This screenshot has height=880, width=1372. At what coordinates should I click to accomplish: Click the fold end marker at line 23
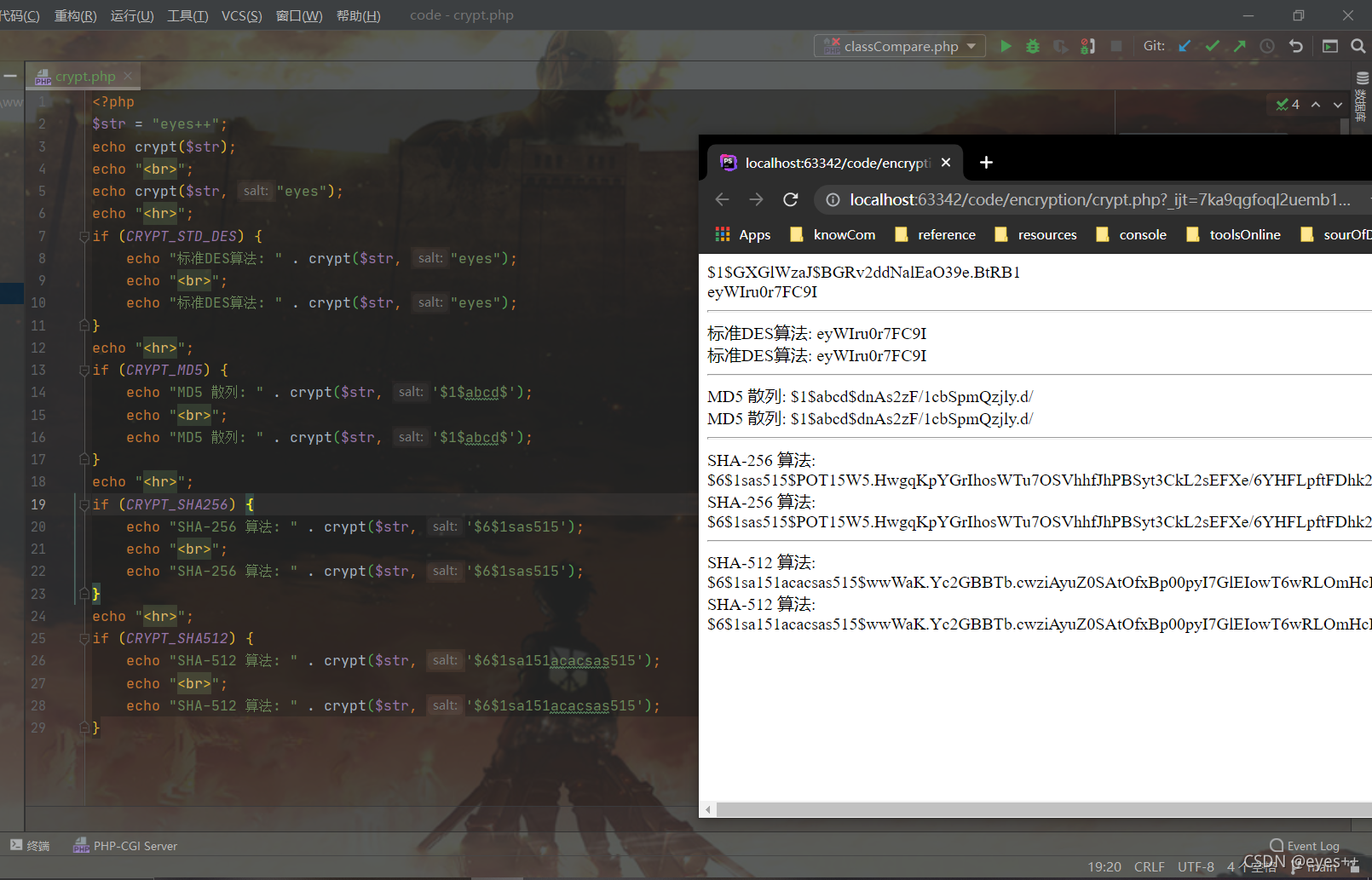click(x=84, y=594)
